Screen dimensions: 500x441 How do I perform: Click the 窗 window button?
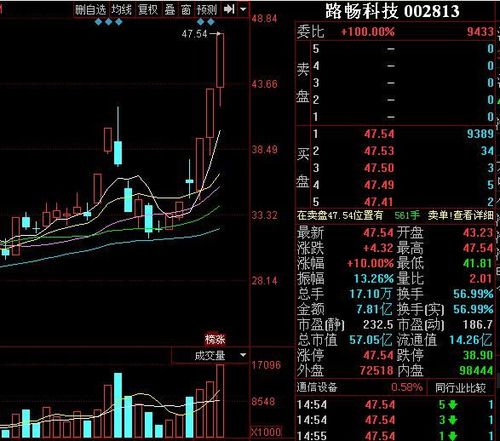(186, 10)
